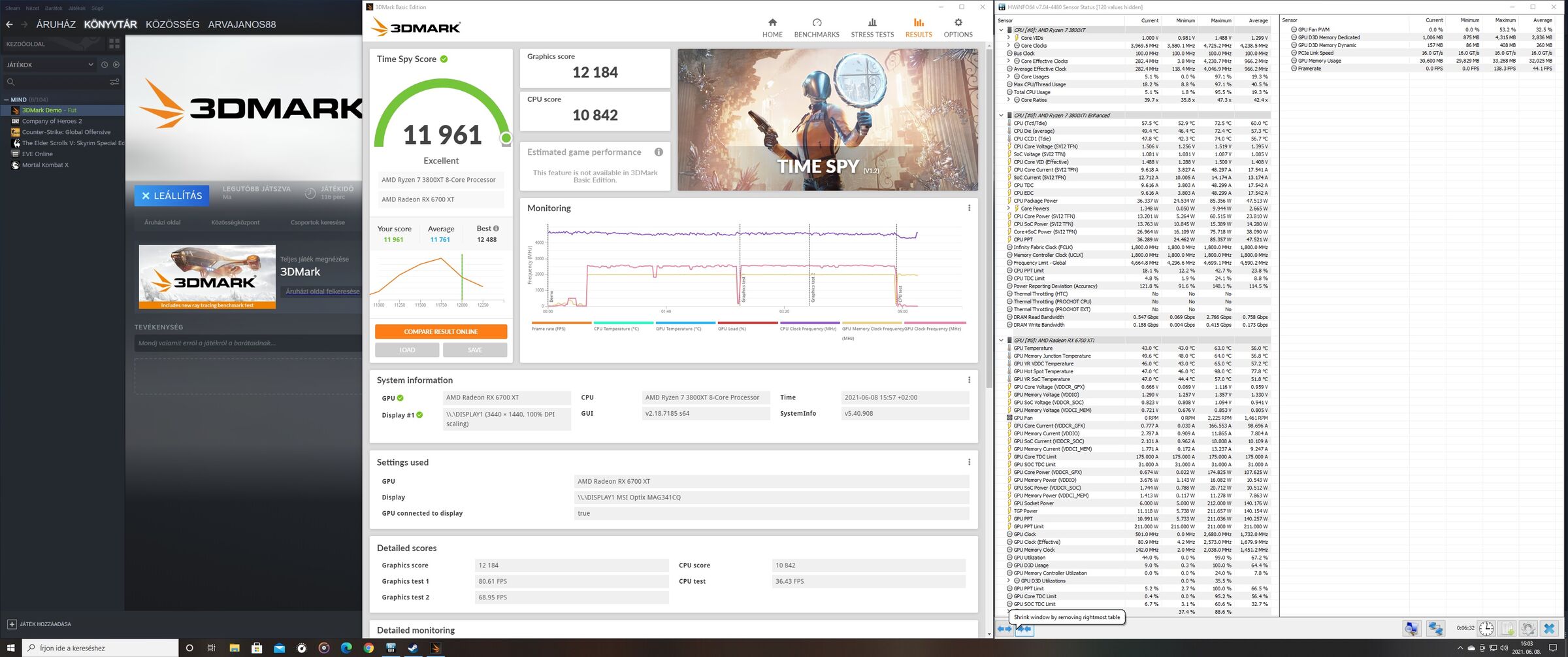Open Áruházi oldal link in Steam
Viewport: 1568px width, 657px height.
pyautogui.click(x=162, y=222)
